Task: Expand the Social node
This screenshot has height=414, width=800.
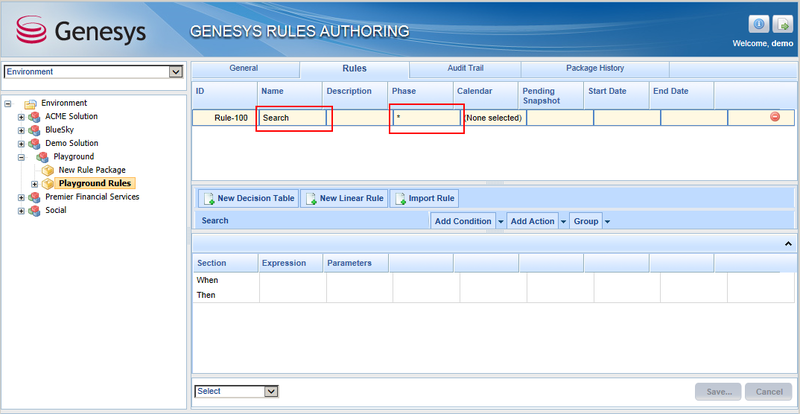Action: pyautogui.click(x=21, y=210)
